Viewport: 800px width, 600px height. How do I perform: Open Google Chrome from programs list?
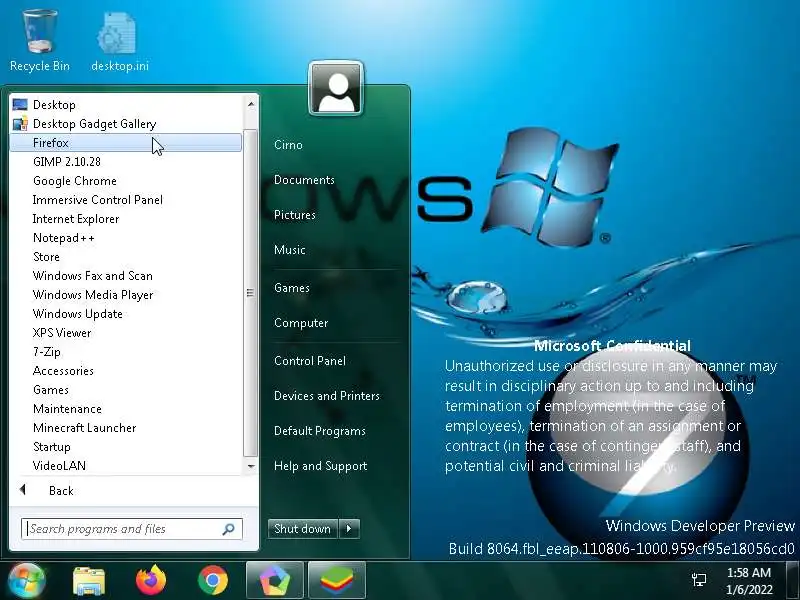pyautogui.click(x=125, y=181)
